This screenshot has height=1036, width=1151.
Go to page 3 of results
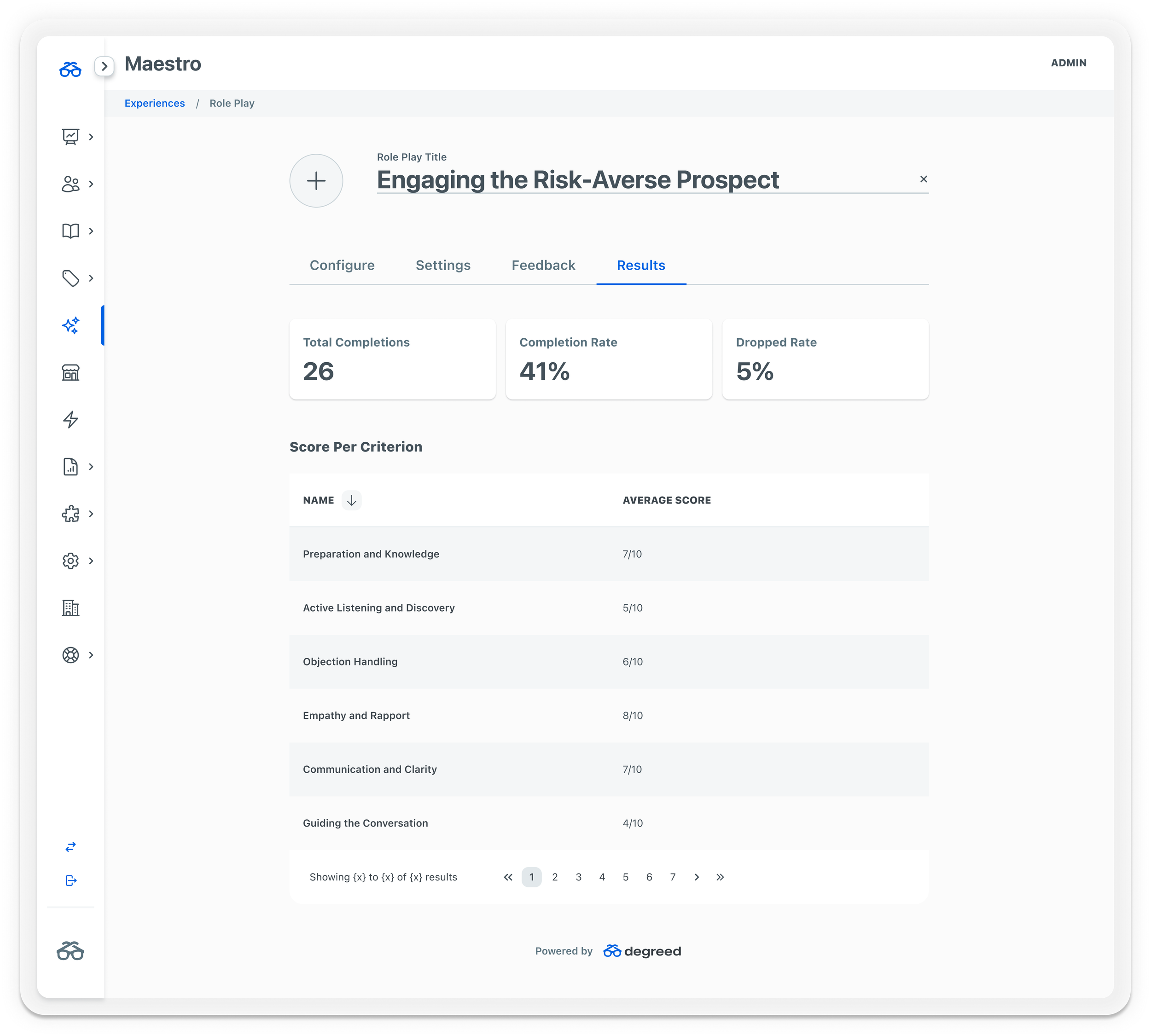click(579, 877)
